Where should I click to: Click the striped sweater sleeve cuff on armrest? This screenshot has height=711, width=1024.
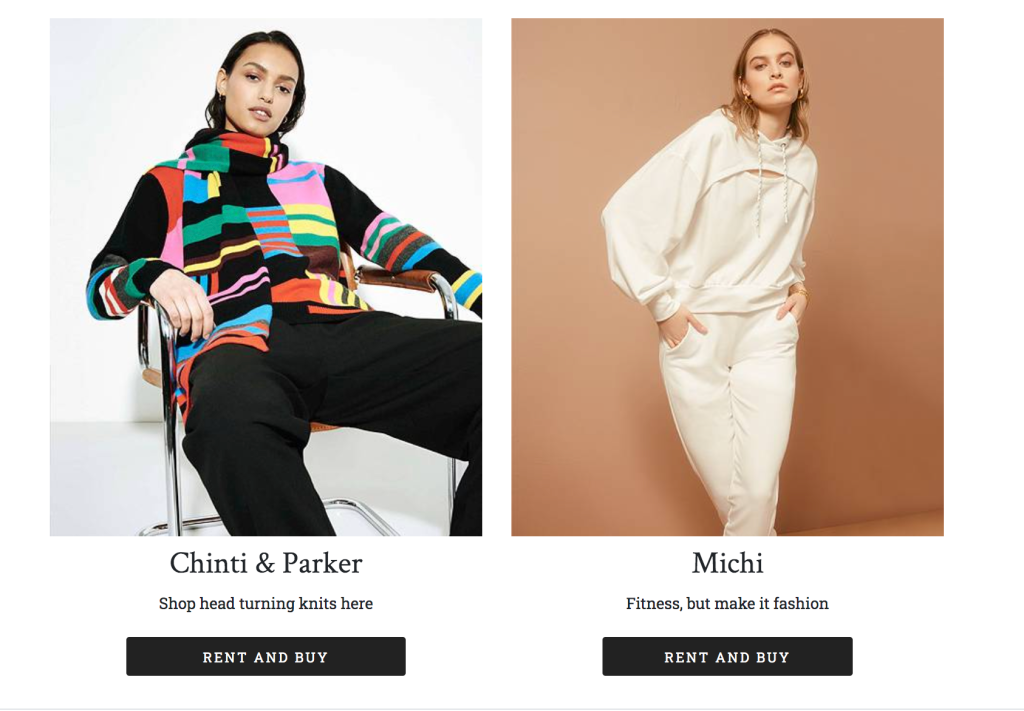click(464, 289)
